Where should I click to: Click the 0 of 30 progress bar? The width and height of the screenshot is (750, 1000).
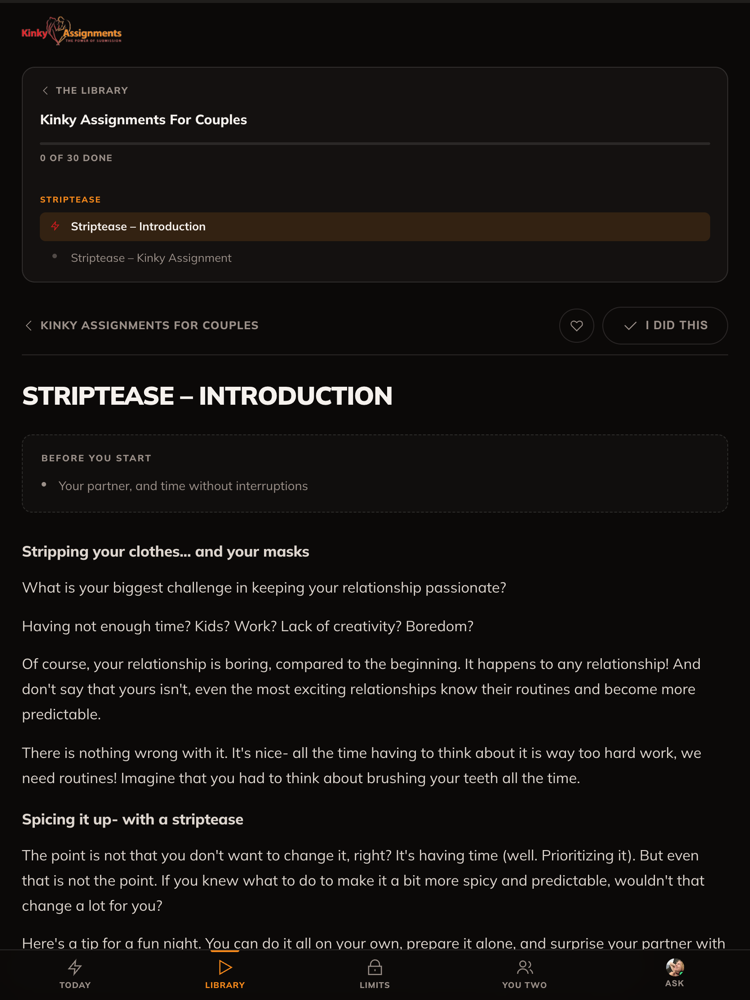pyautogui.click(x=374, y=143)
